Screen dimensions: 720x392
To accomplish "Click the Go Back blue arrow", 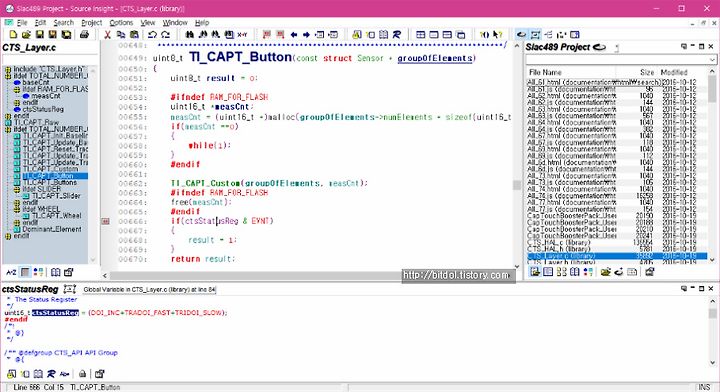I will pyautogui.click(x=294, y=34).
